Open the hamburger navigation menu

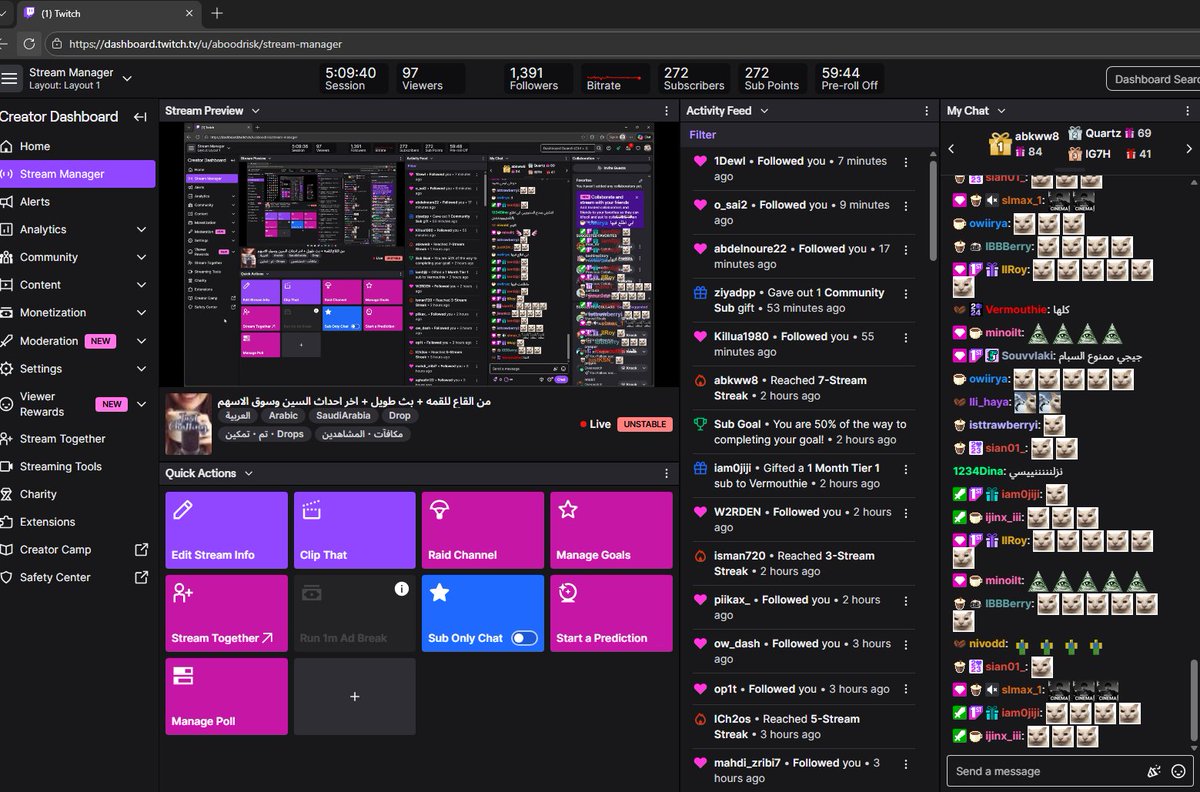(10, 78)
